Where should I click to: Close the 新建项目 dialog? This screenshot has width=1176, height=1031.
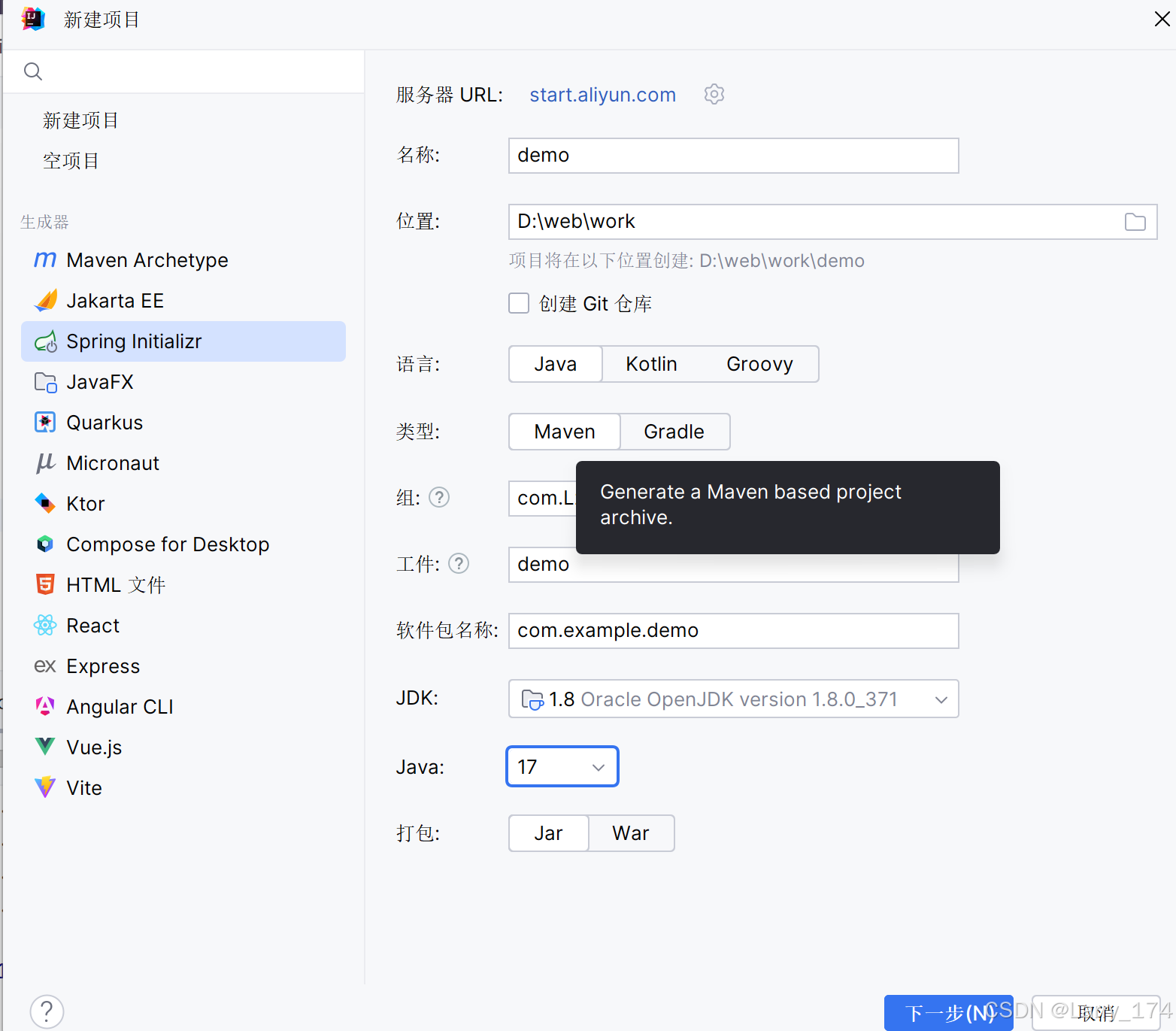click(x=1162, y=19)
